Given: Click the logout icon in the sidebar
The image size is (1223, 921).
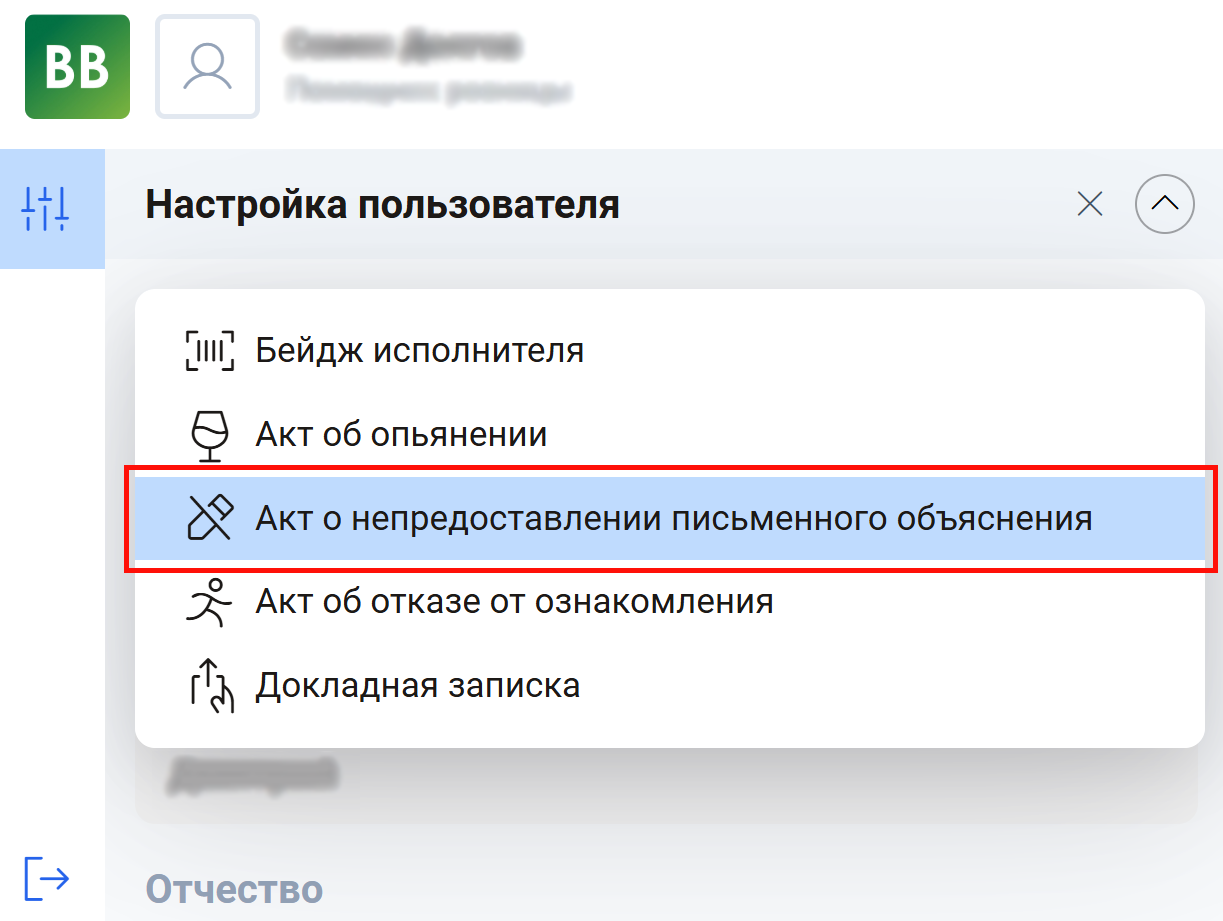Looking at the screenshot, I should pyautogui.click(x=46, y=878).
